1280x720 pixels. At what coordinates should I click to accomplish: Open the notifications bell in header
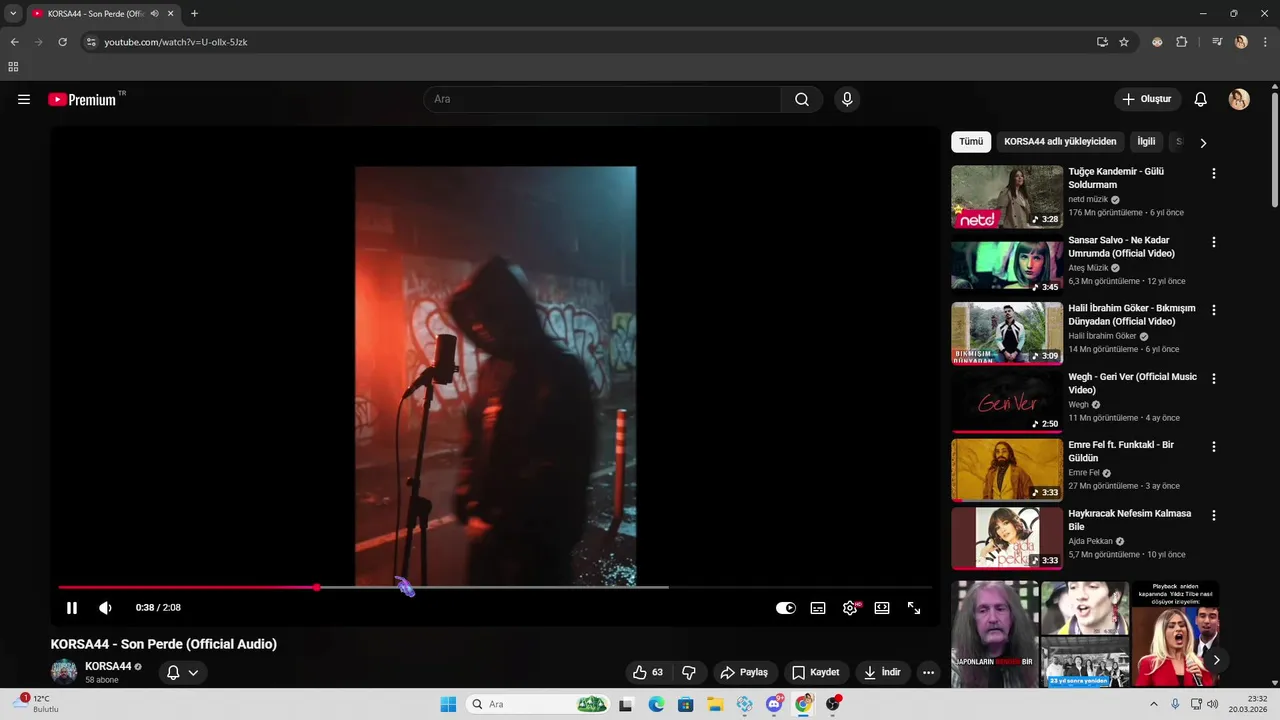click(1201, 99)
